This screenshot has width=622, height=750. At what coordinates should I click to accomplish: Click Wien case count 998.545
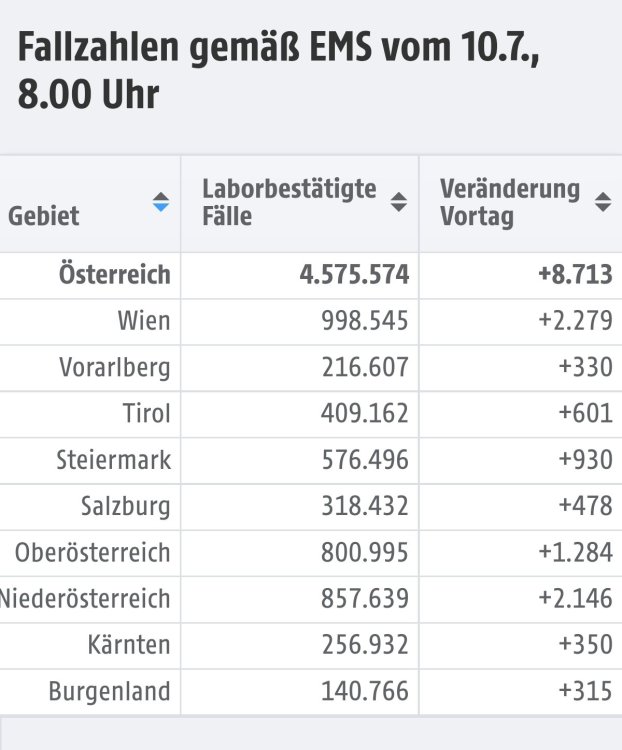[365, 320]
